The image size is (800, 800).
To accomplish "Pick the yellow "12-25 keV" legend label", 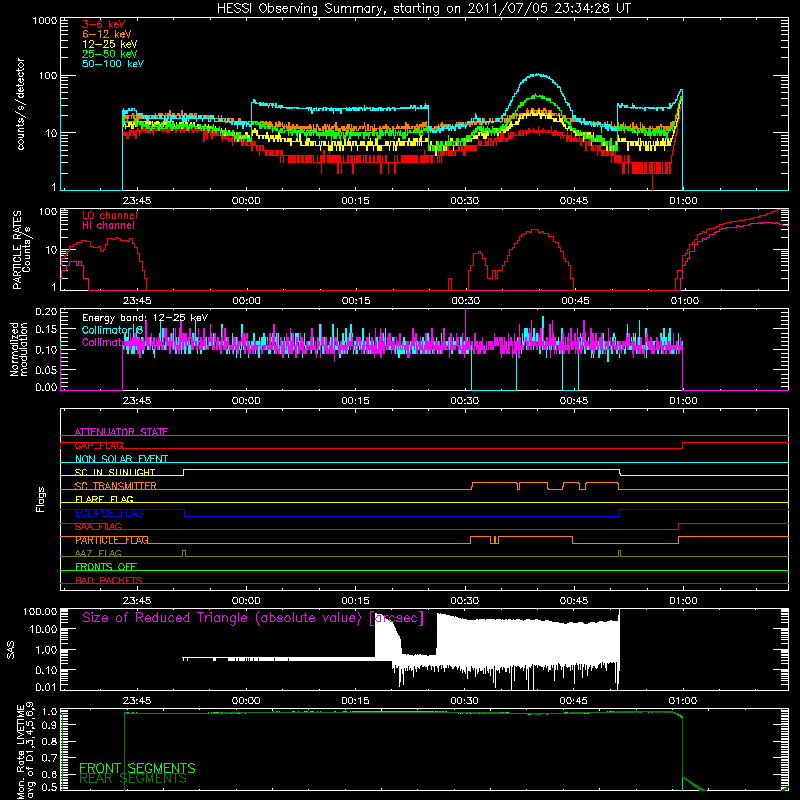I will (x=109, y=44).
